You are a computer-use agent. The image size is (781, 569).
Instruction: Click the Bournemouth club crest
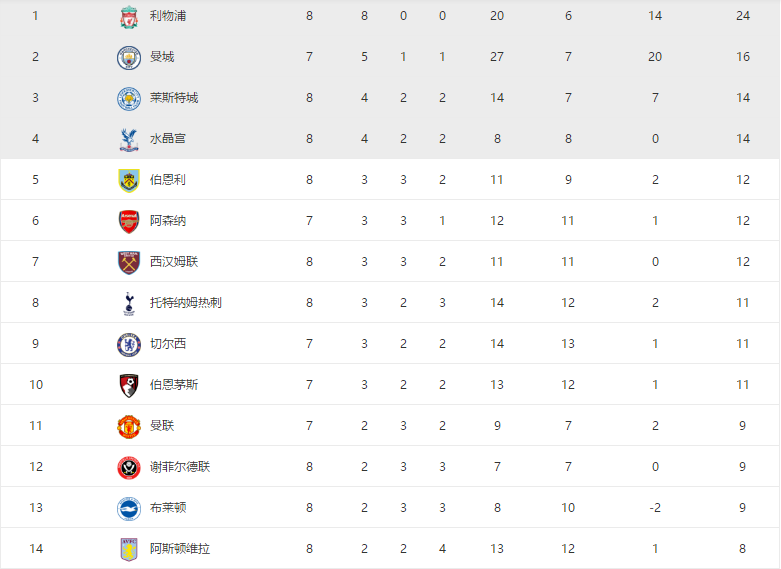point(129,386)
